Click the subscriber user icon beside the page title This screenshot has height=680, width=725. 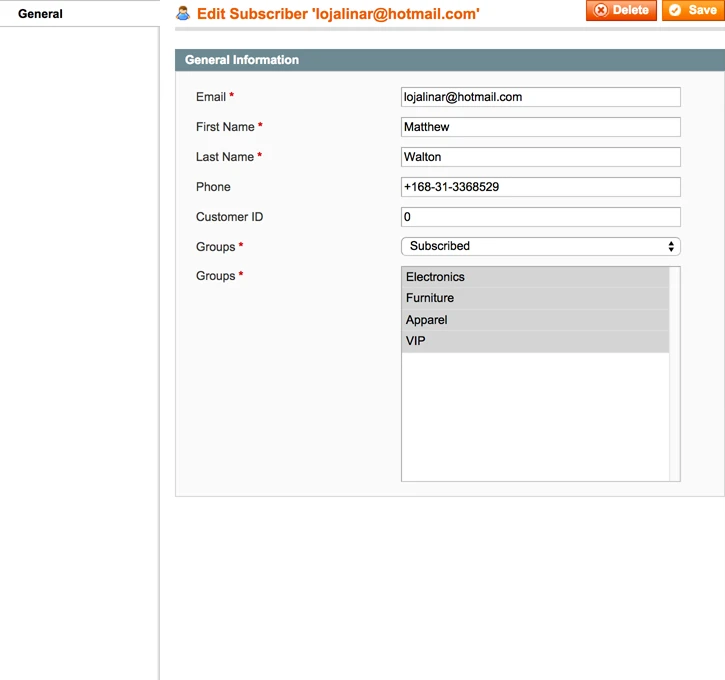183,13
